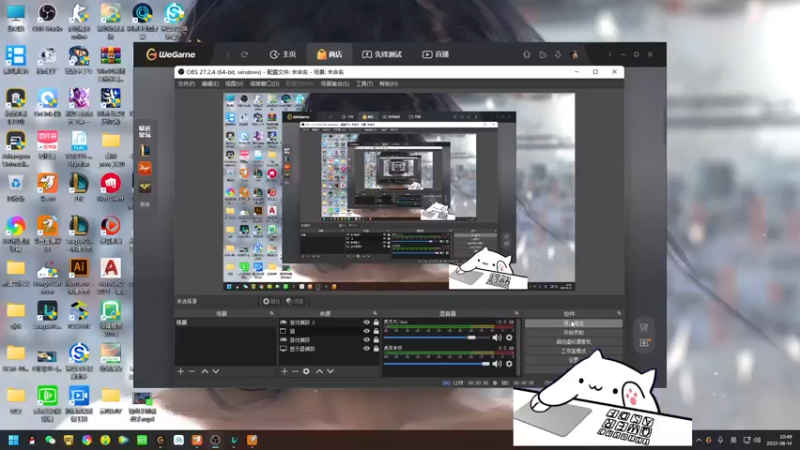Select the 游戏捕获 2 source row

tap(329, 322)
